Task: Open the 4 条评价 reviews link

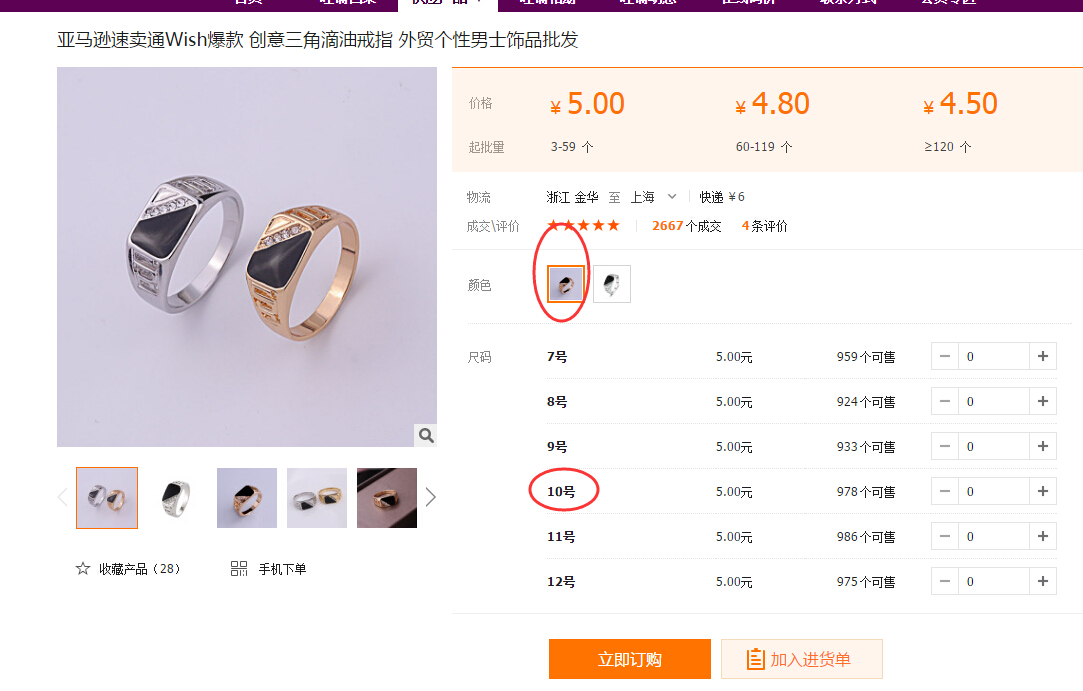Action: [x=765, y=226]
